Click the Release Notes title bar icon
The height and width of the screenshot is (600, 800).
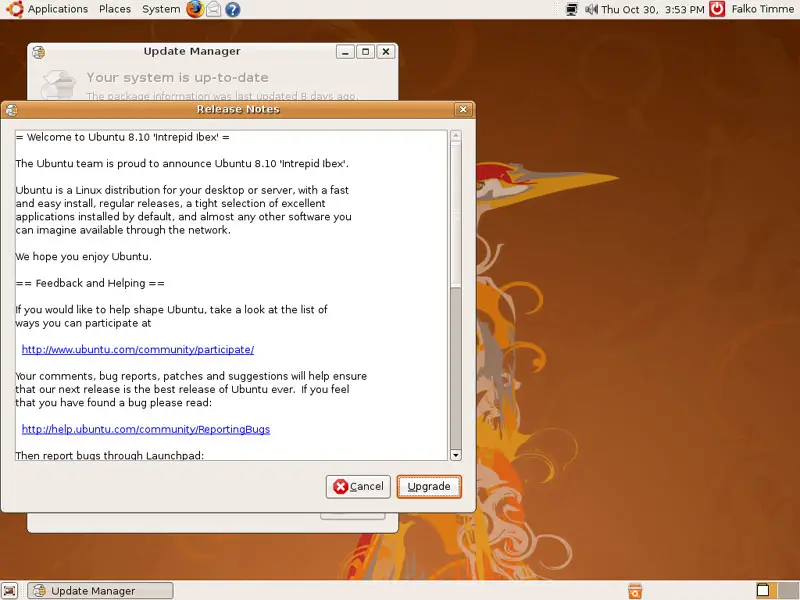[x=11, y=110]
